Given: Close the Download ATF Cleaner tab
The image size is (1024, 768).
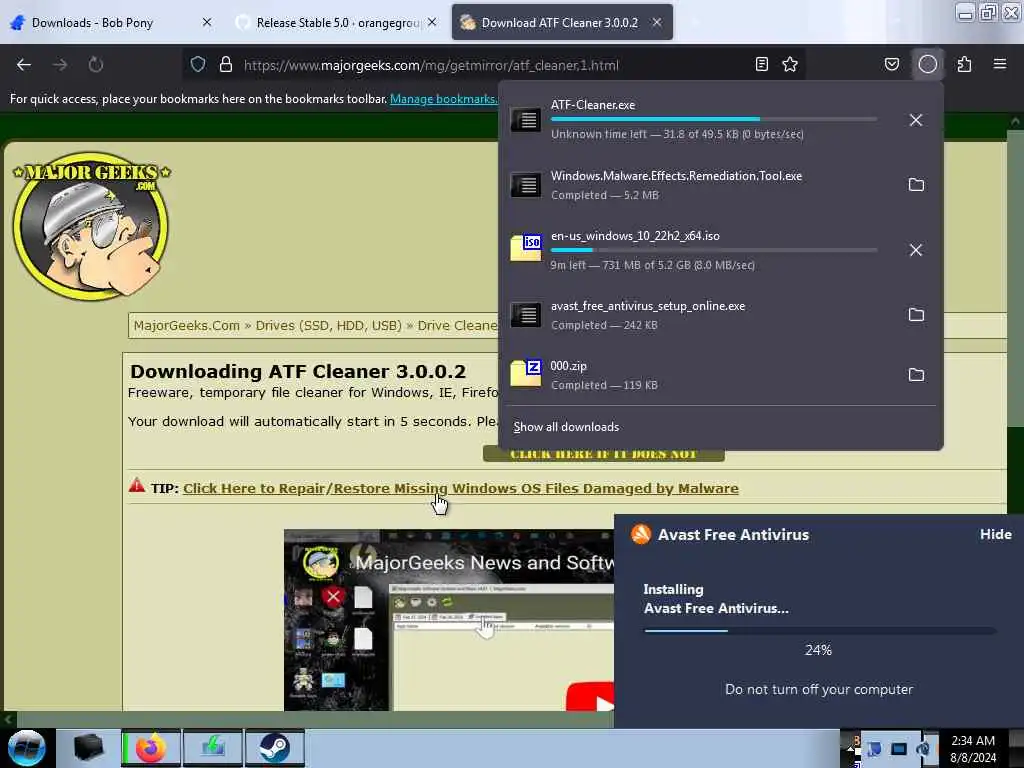Looking at the screenshot, I should (656, 22).
